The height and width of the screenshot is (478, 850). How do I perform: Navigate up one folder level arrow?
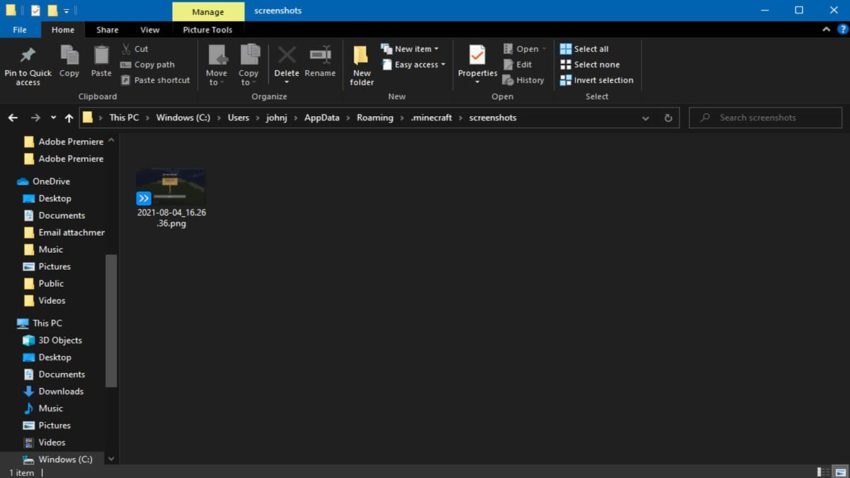(68, 118)
